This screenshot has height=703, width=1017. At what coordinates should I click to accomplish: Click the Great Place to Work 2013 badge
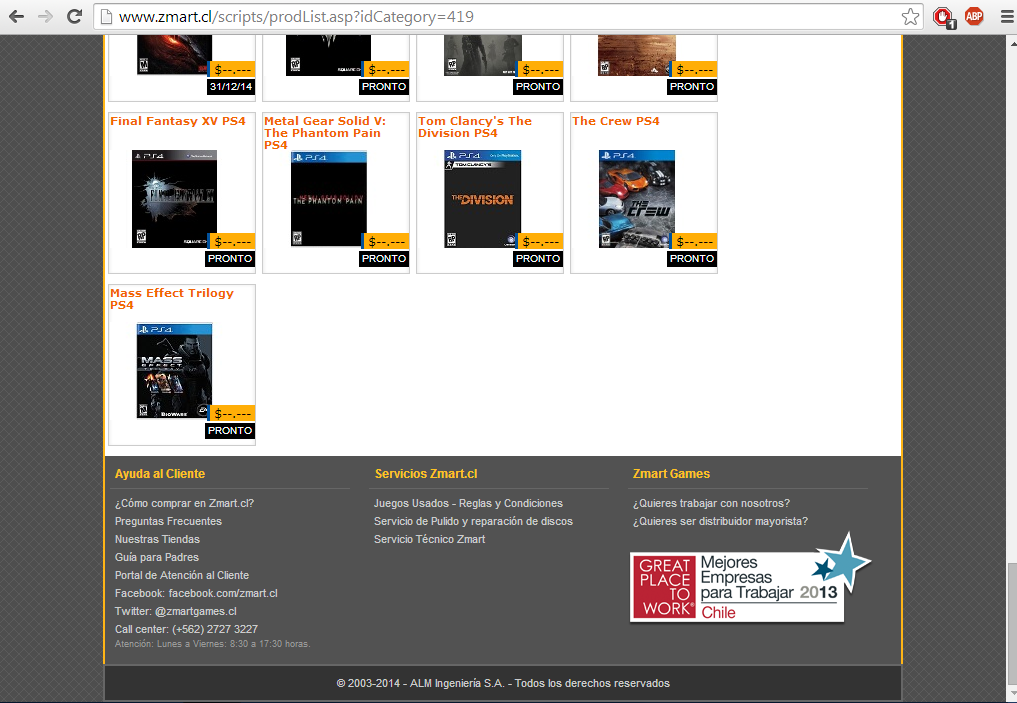click(x=750, y=578)
